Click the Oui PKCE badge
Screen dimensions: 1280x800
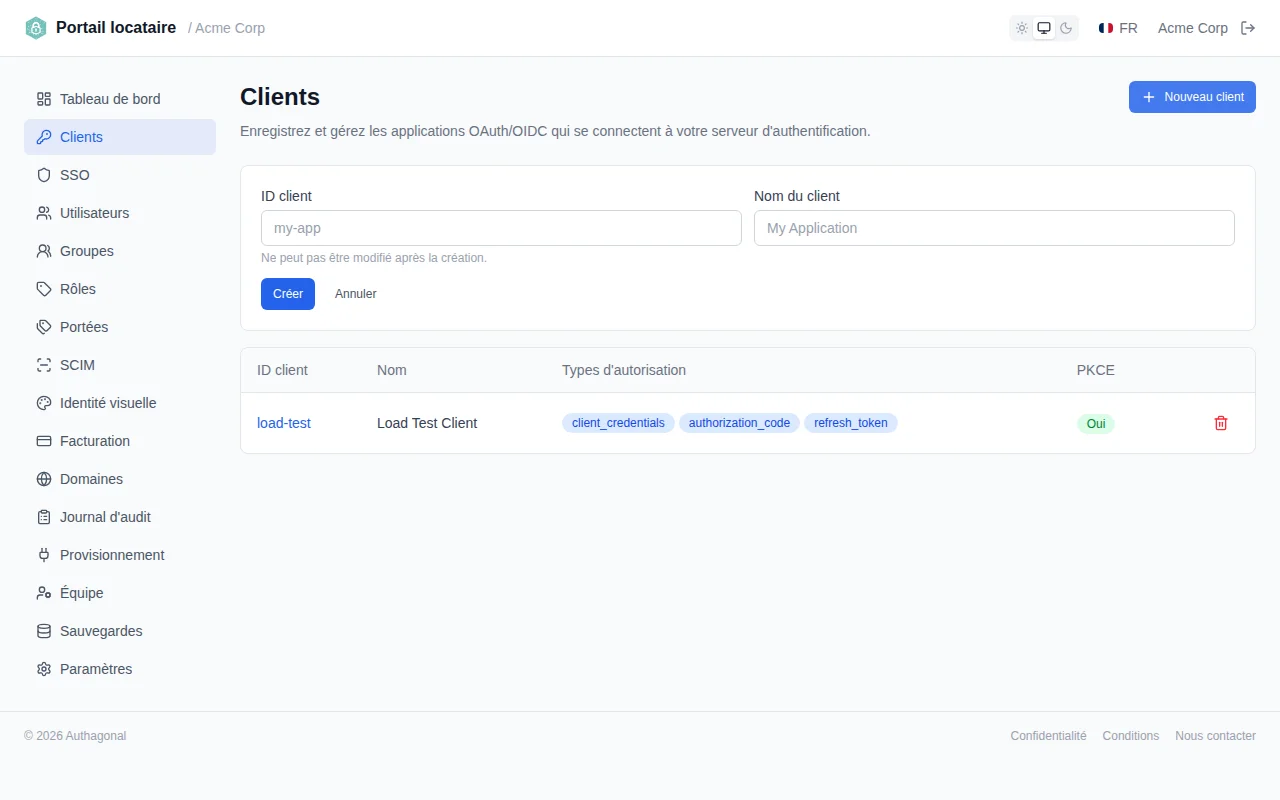coord(1096,424)
